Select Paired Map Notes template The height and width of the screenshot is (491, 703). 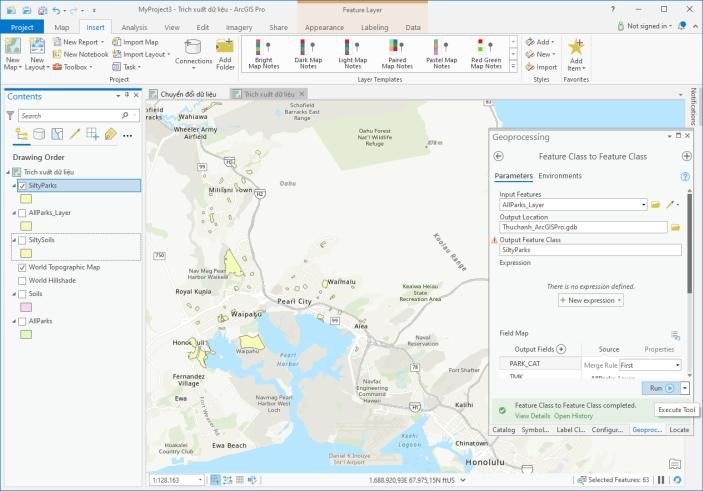click(x=397, y=54)
